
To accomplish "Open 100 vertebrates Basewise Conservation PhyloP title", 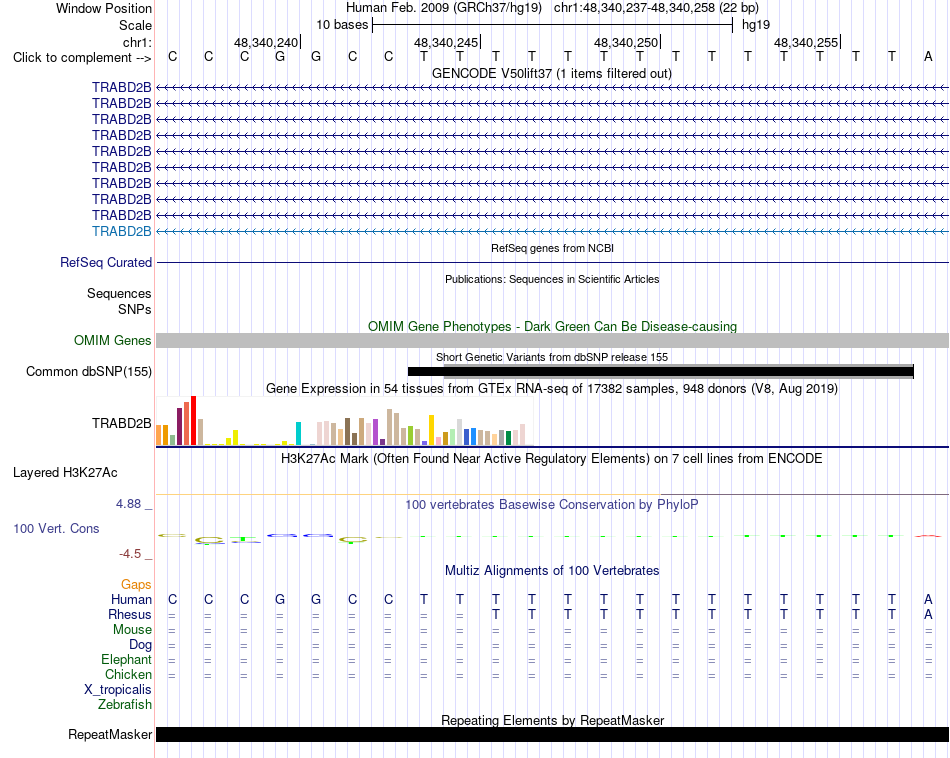I will pyautogui.click(x=552, y=505).
